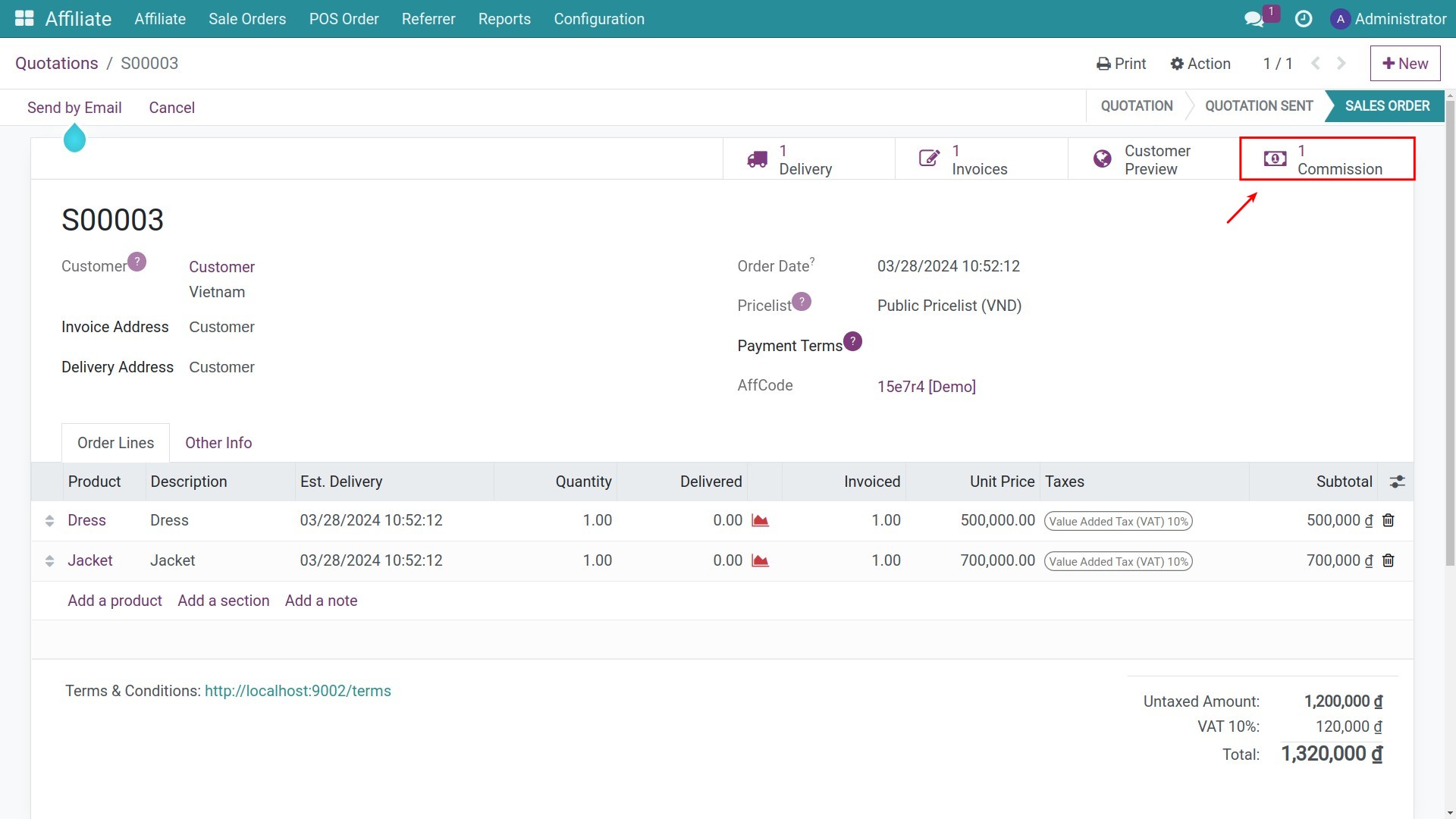Click the invoices pencil icon
1456x819 pixels.
[x=930, y=158]
